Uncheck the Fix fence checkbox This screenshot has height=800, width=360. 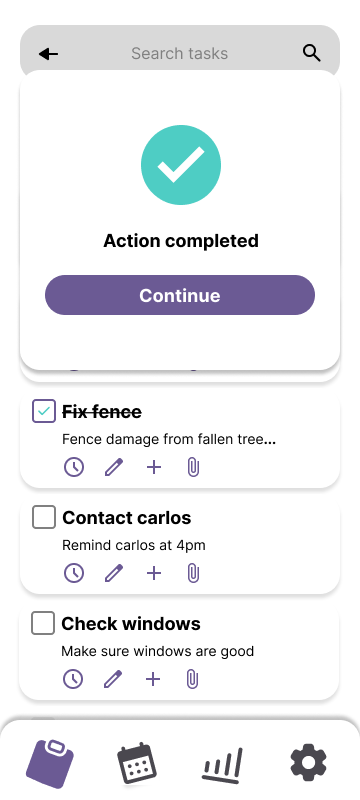(44, 411)
